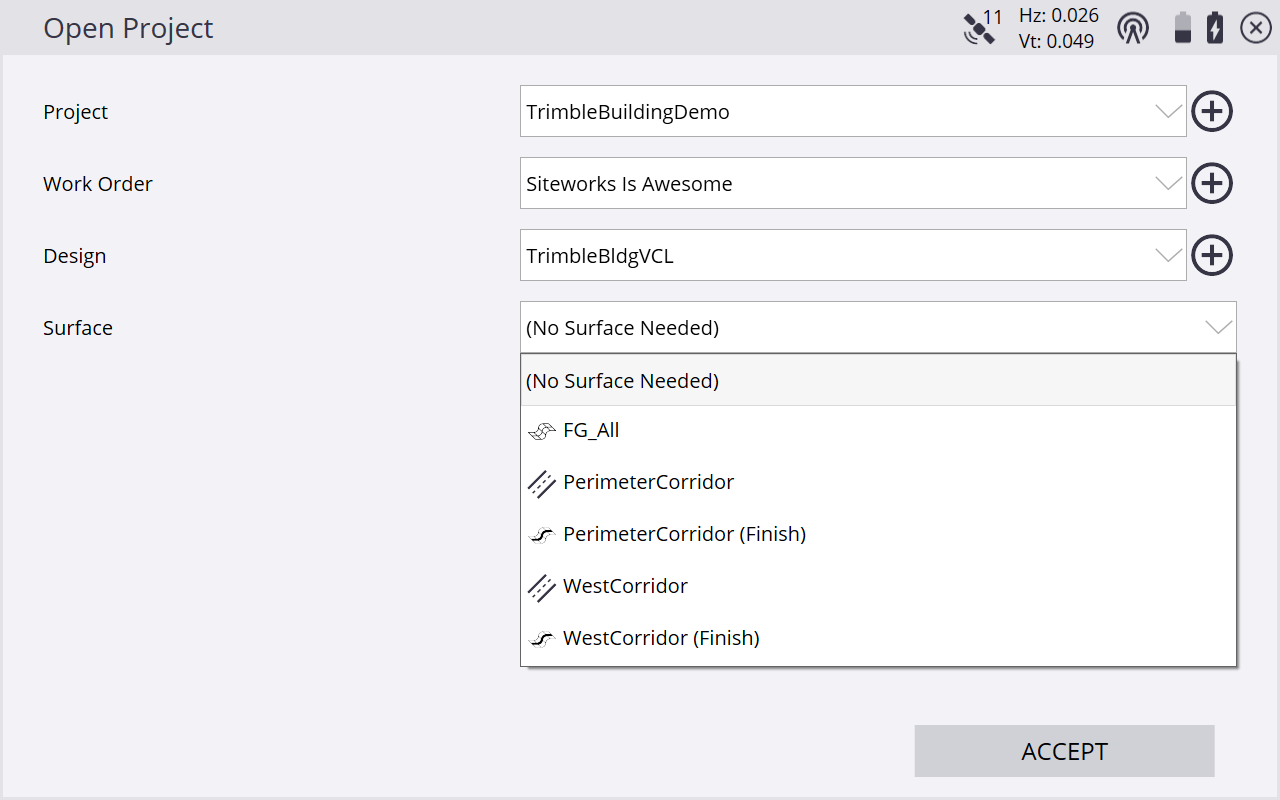Screen dimensions: 1280x800
Task: Click the FG_All surface icon
Action: point(541,431)
